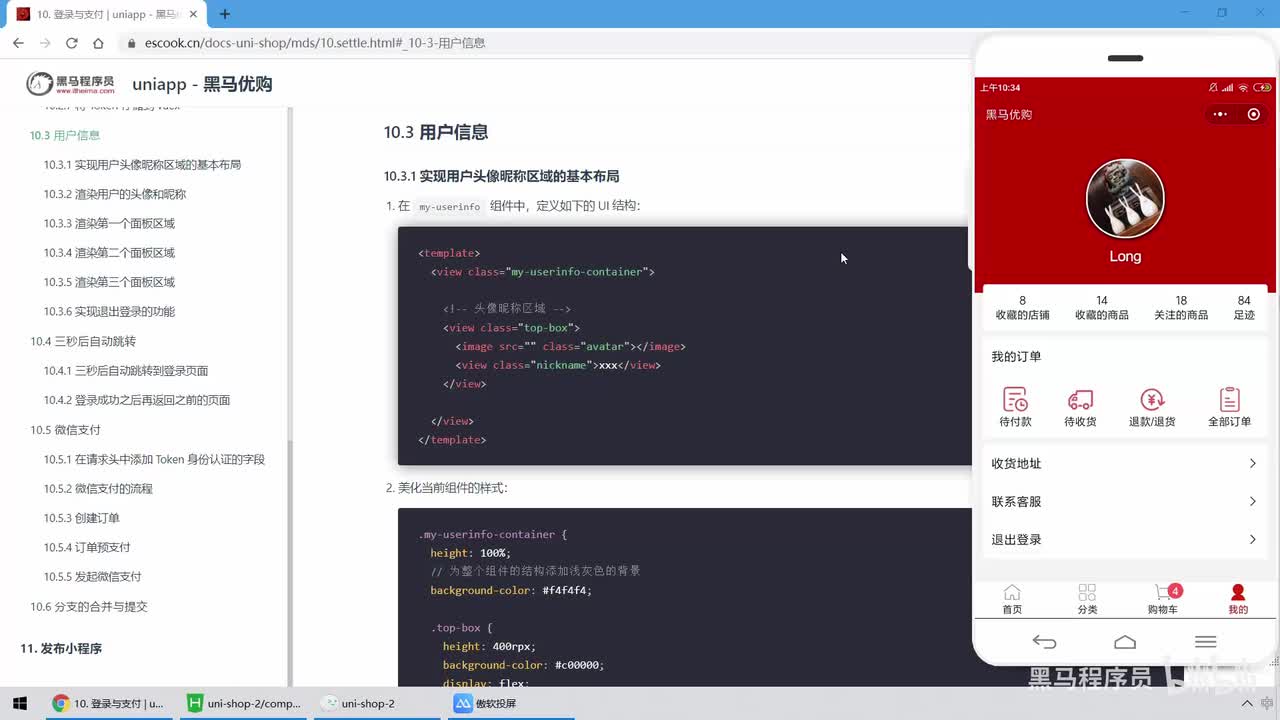This screenshot has width=1280, height=720.
Task: Open 10.4.1 三秒后自动跳转到登录页面
Action: (x=126, y=370)
